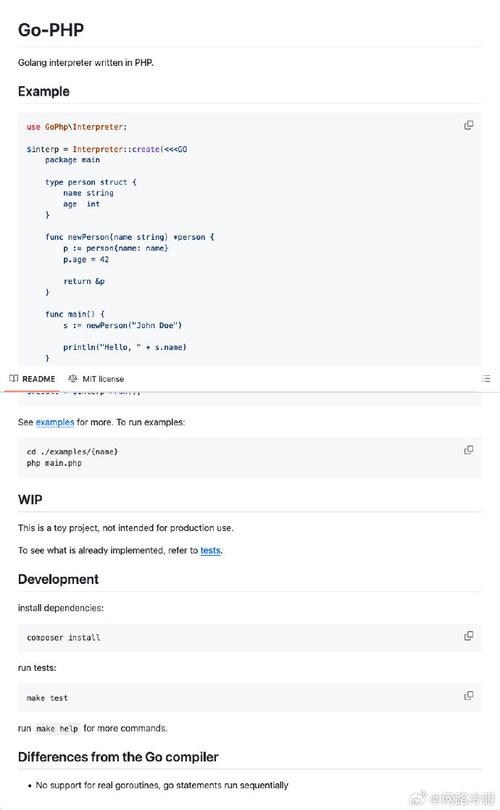Click the Weibo watermark logo
This screenshot has height=810, width=500.
pyautogui.click(x=418, y=798)
